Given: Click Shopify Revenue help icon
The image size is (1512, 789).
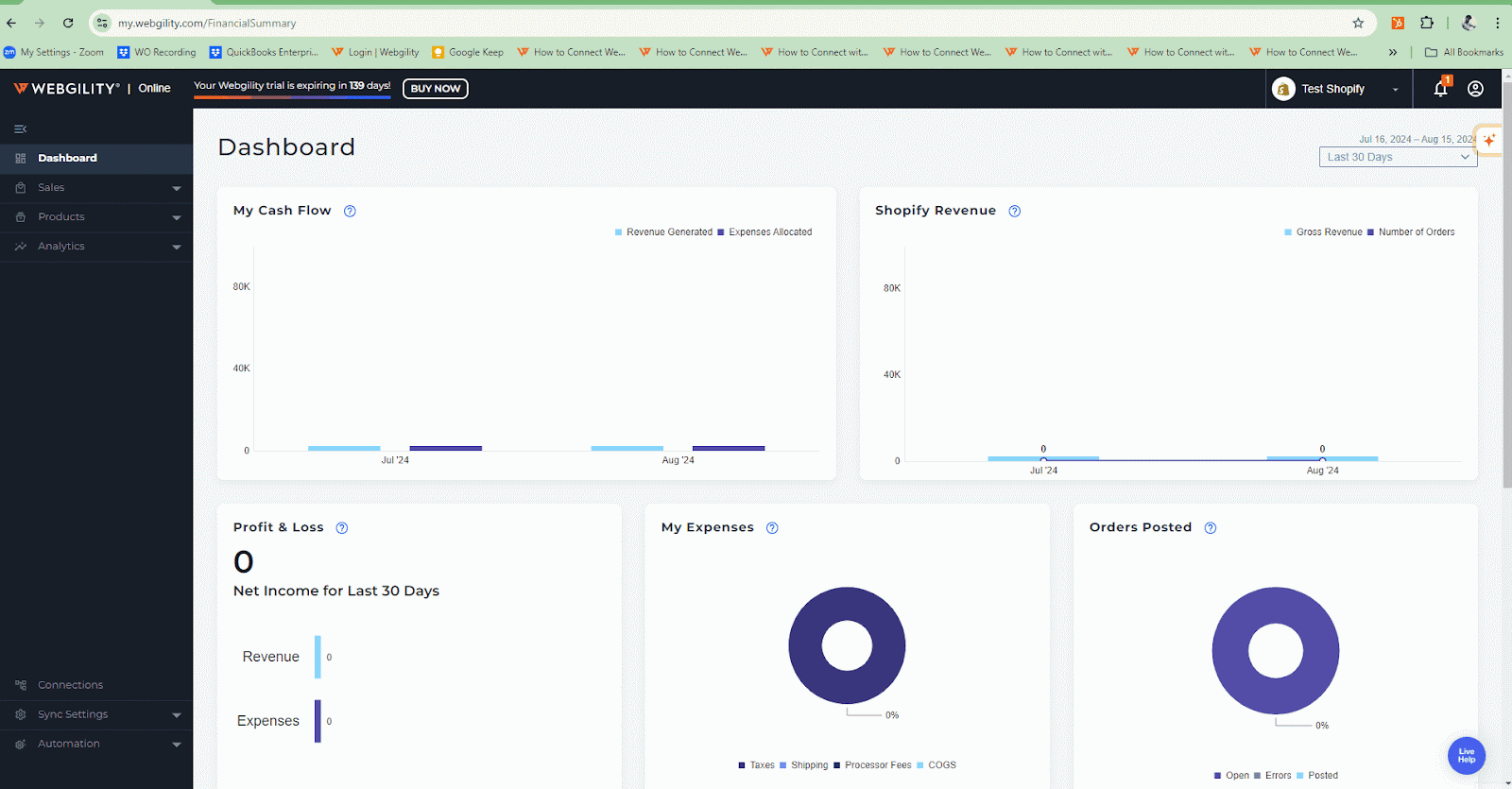Looking at the screenshot, I should pyautogui.click(x=1014, y=211).
